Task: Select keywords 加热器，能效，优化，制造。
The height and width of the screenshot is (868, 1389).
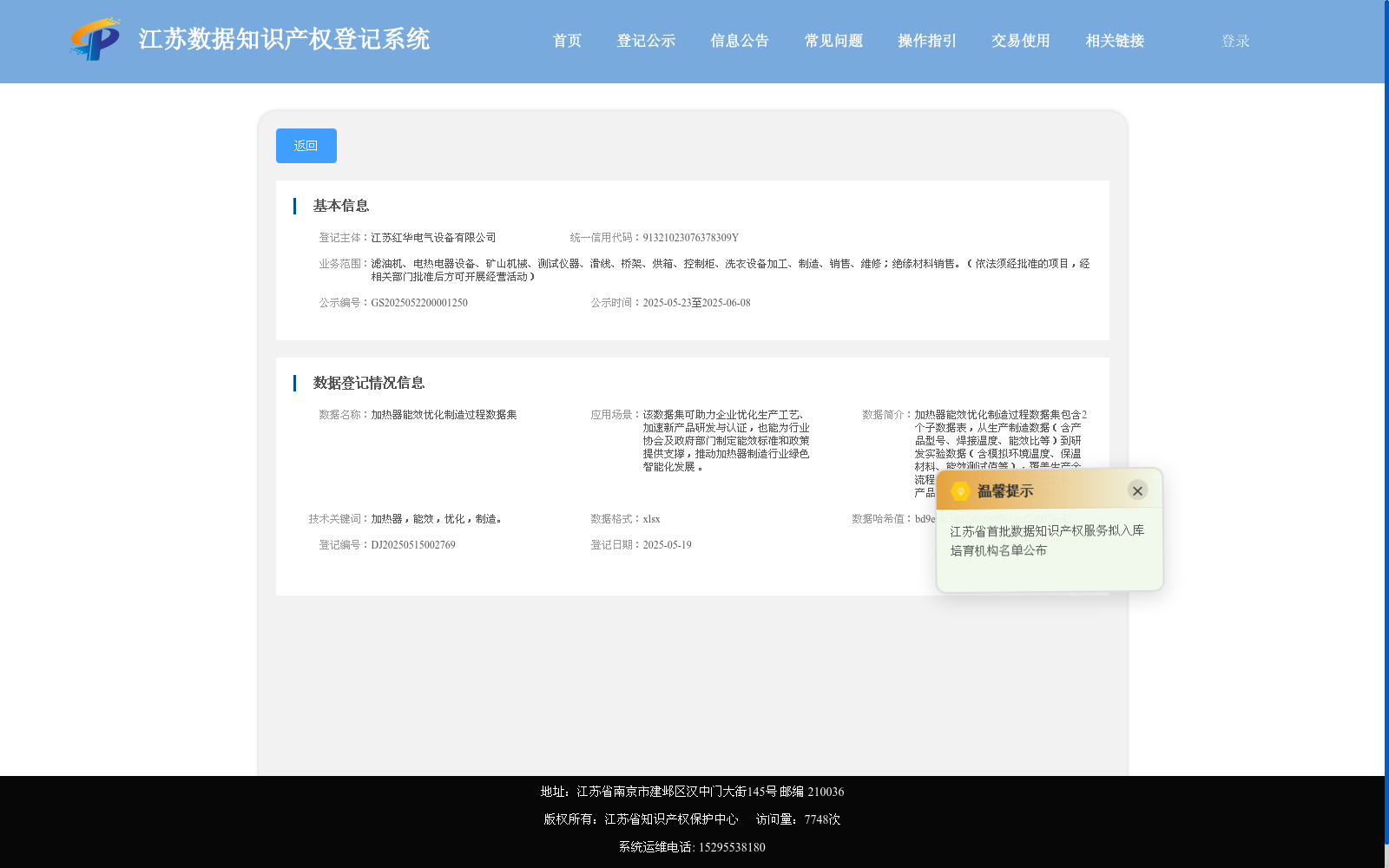Action: [437, 519]
